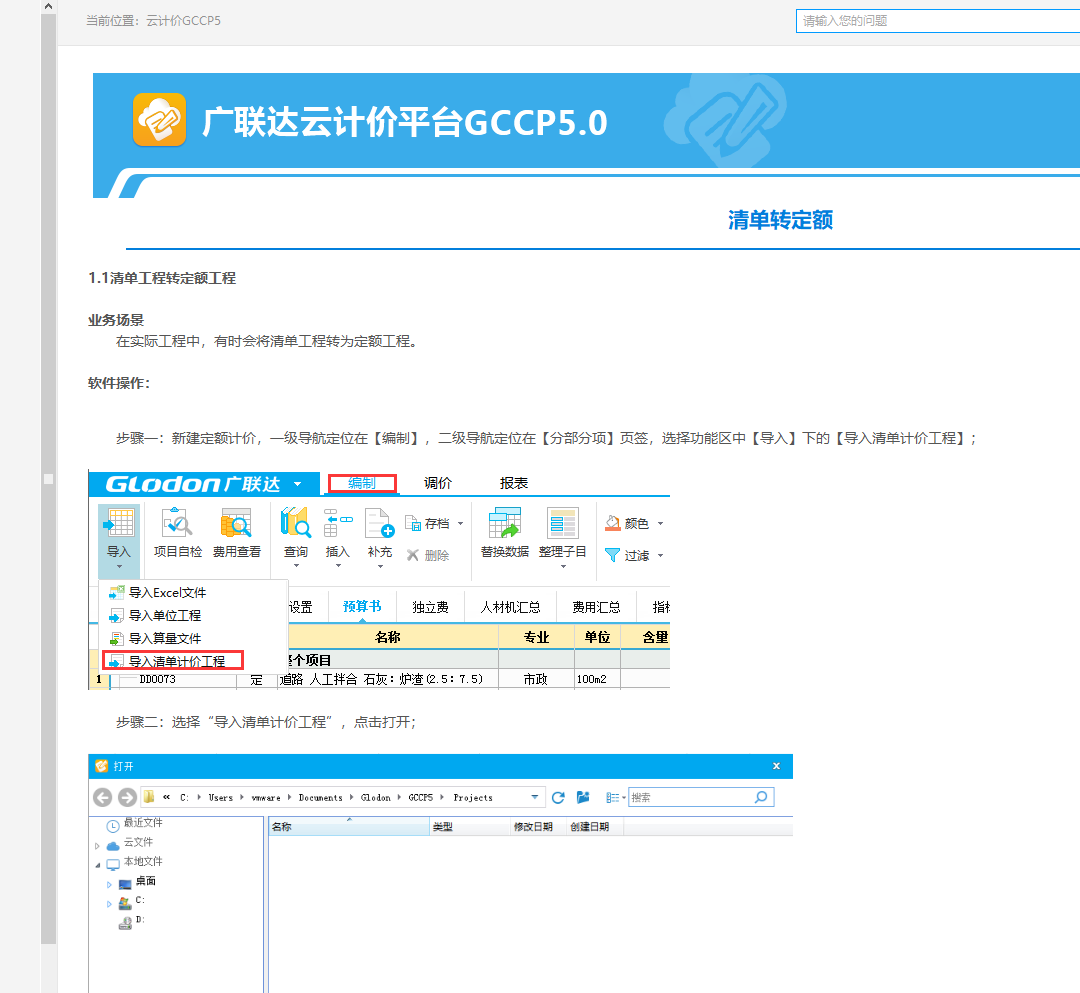Click the Glodon segment in the path bar

click(x=375, y=797)
